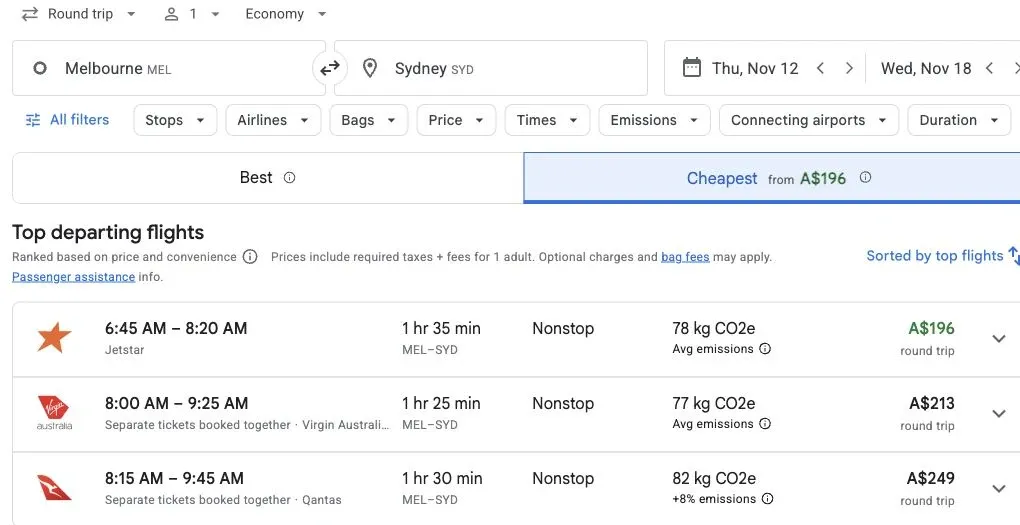Select the 8:15 AM – 9:45 AM flight
The width and height of the screenshot is (1020, 525).
[x=516, y=489]
